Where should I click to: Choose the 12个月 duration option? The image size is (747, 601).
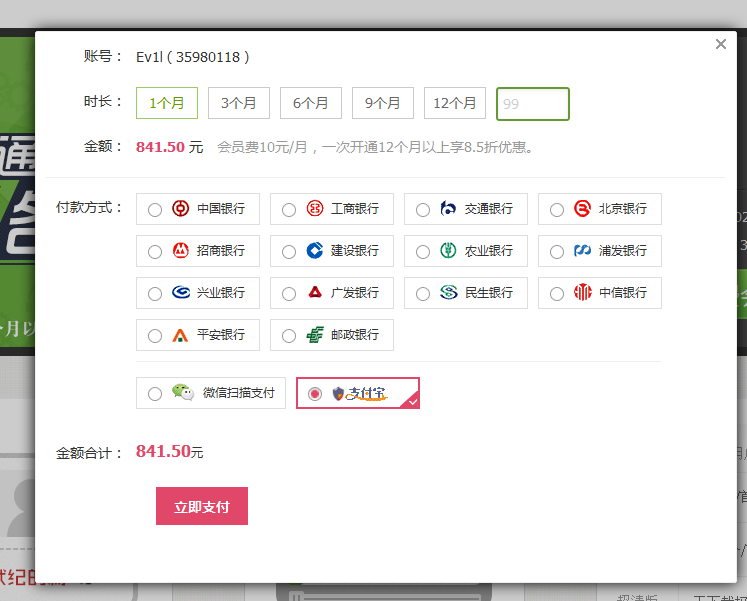tap(454, 103)
